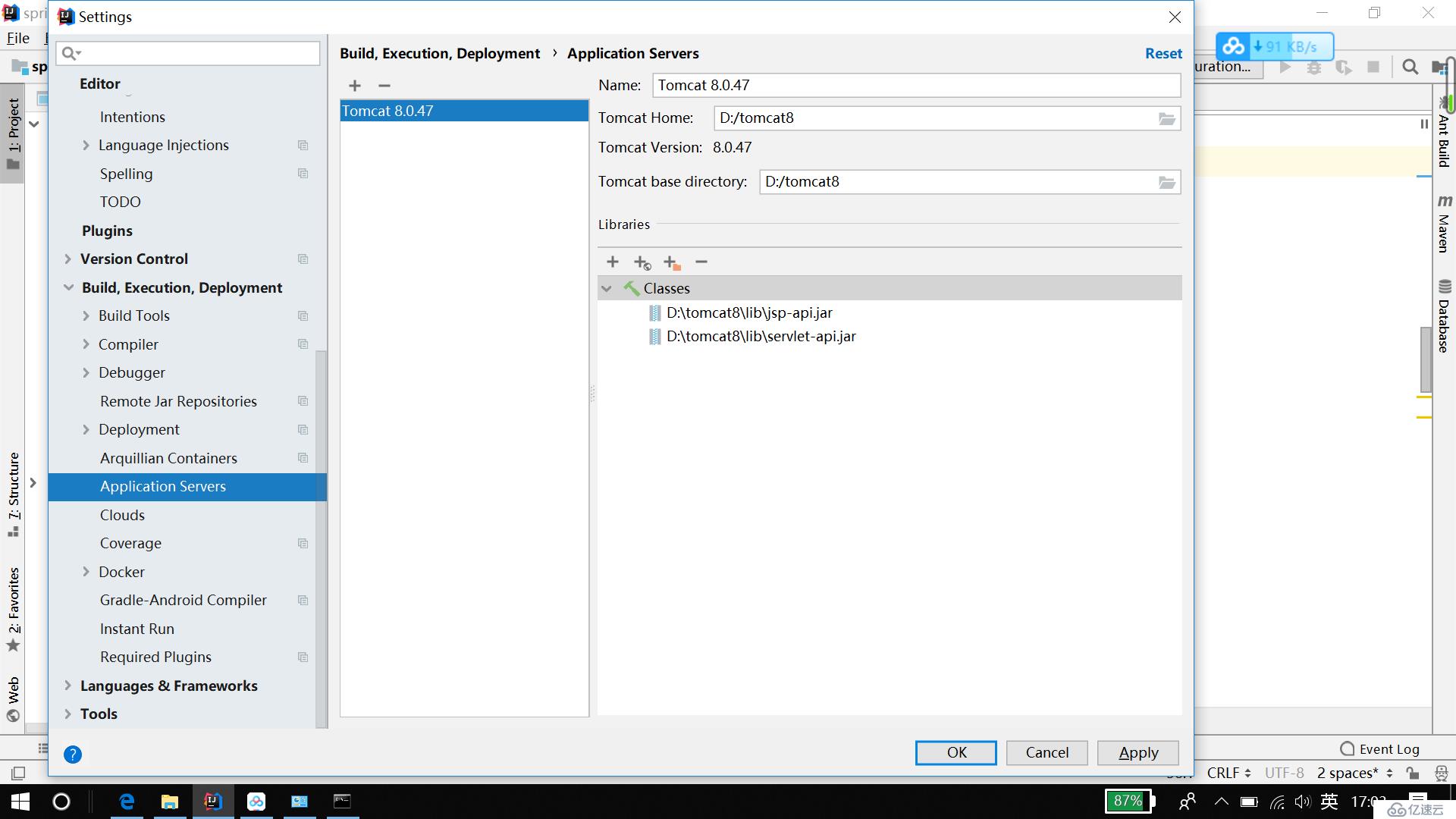Expand the Version Control node
Viewport: 1456px width, 819px height.
click(67, 259)
